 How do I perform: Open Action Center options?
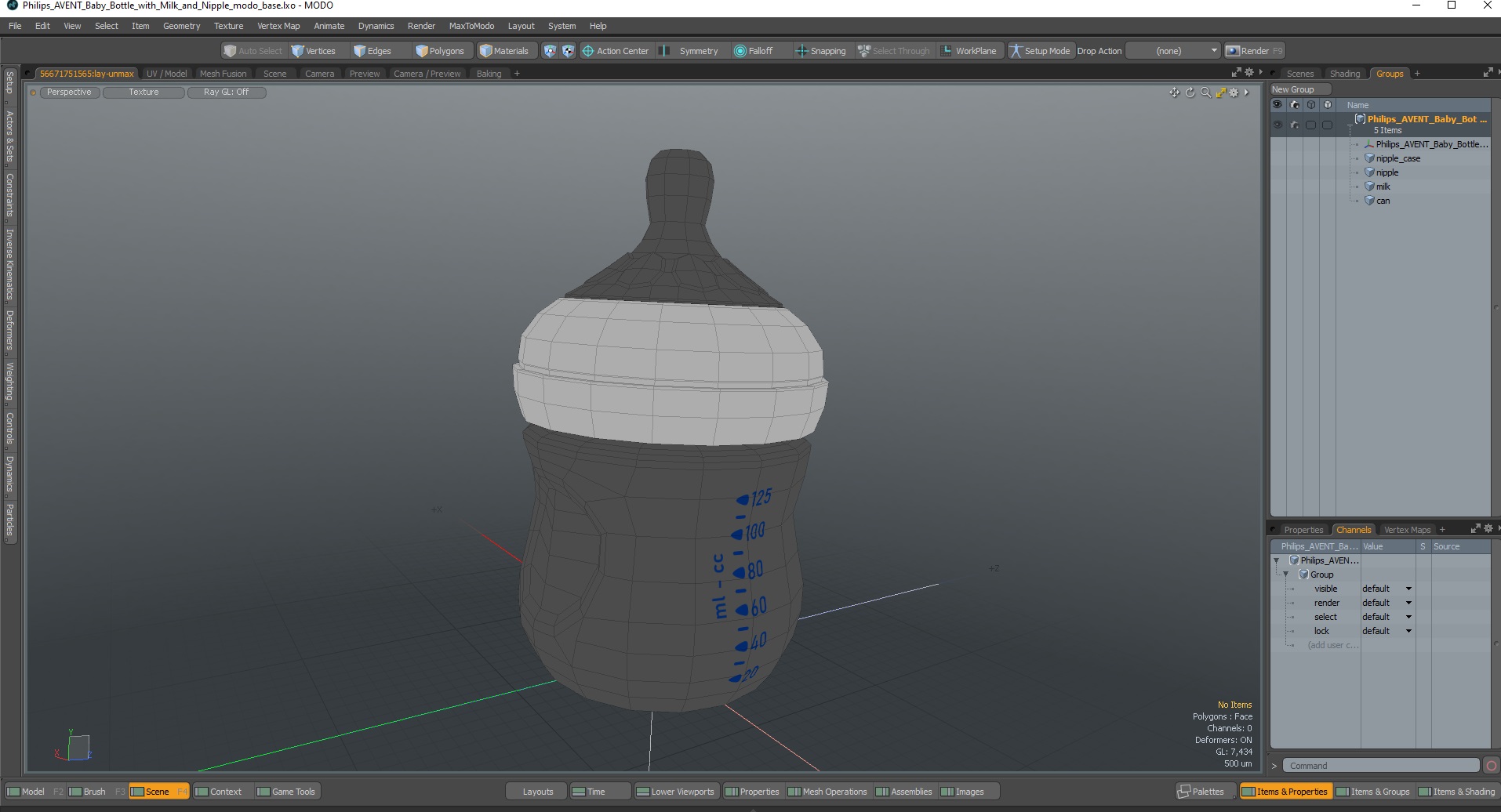[616, 51]
